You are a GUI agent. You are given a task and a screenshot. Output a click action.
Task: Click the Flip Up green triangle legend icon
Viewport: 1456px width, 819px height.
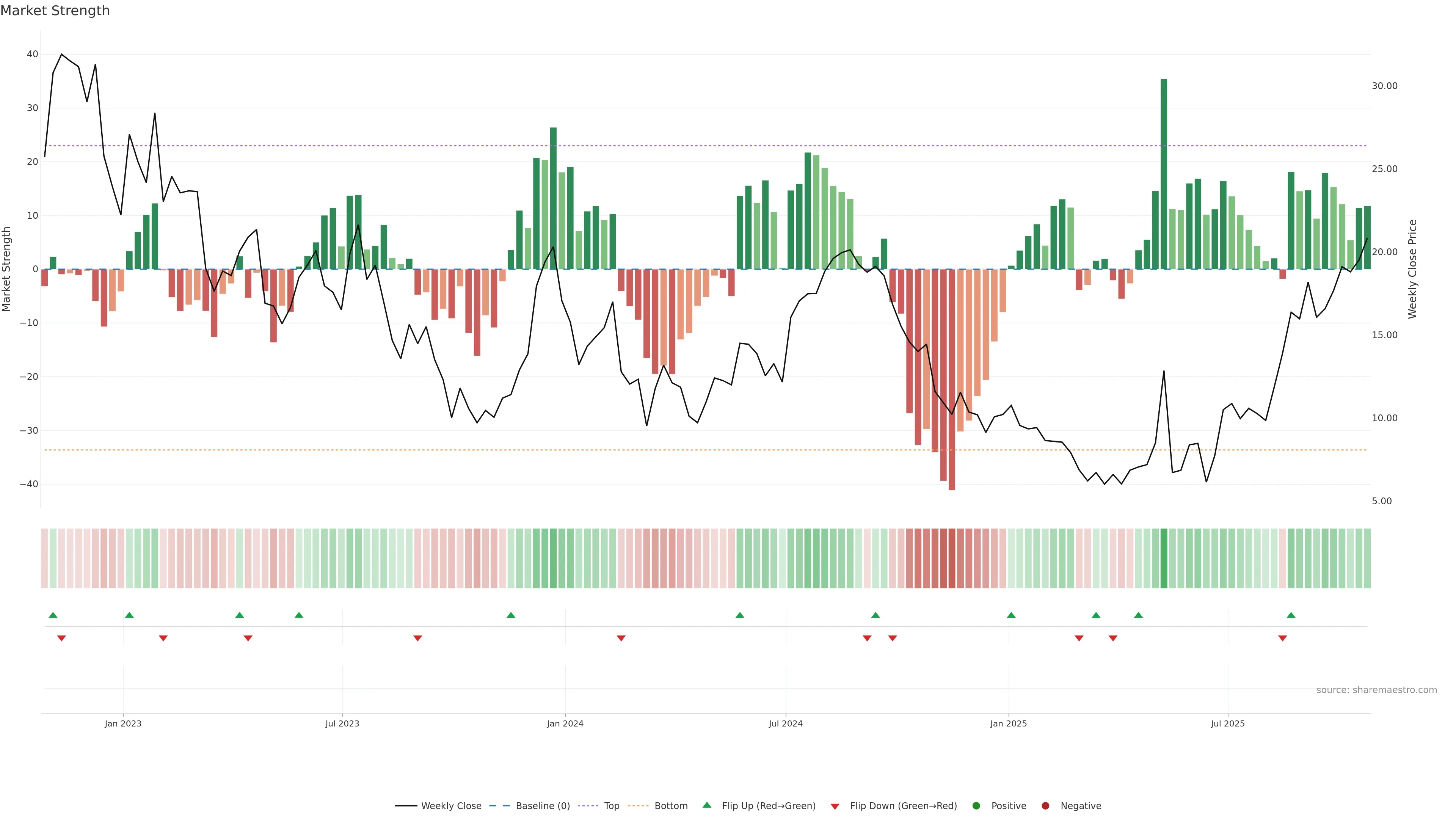[x=706, y=805]
